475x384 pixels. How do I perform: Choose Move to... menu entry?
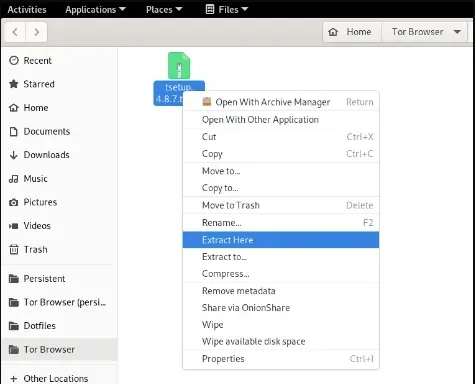click(x=281, y=171)
